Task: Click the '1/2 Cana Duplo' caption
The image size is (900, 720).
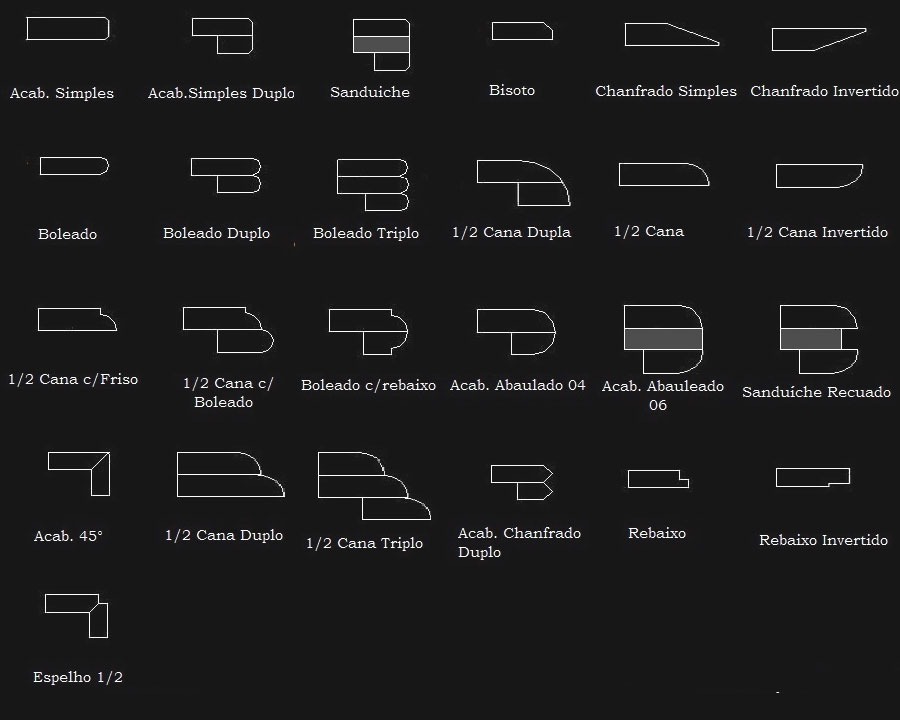Action: point(224,535)
